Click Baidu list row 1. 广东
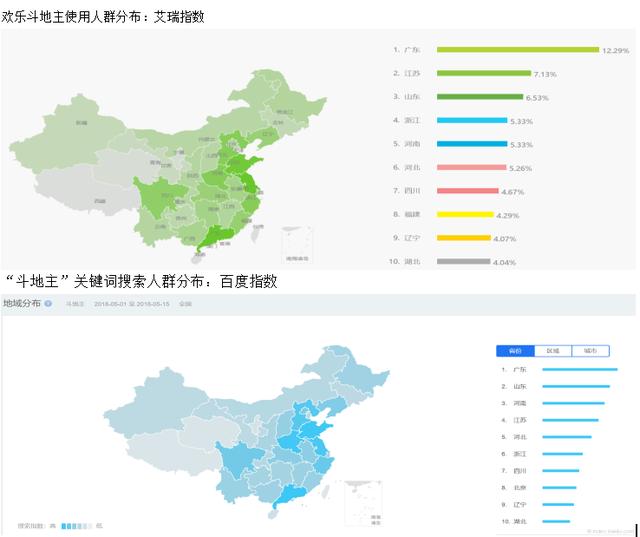640x537 pixels. coord(559,369)
